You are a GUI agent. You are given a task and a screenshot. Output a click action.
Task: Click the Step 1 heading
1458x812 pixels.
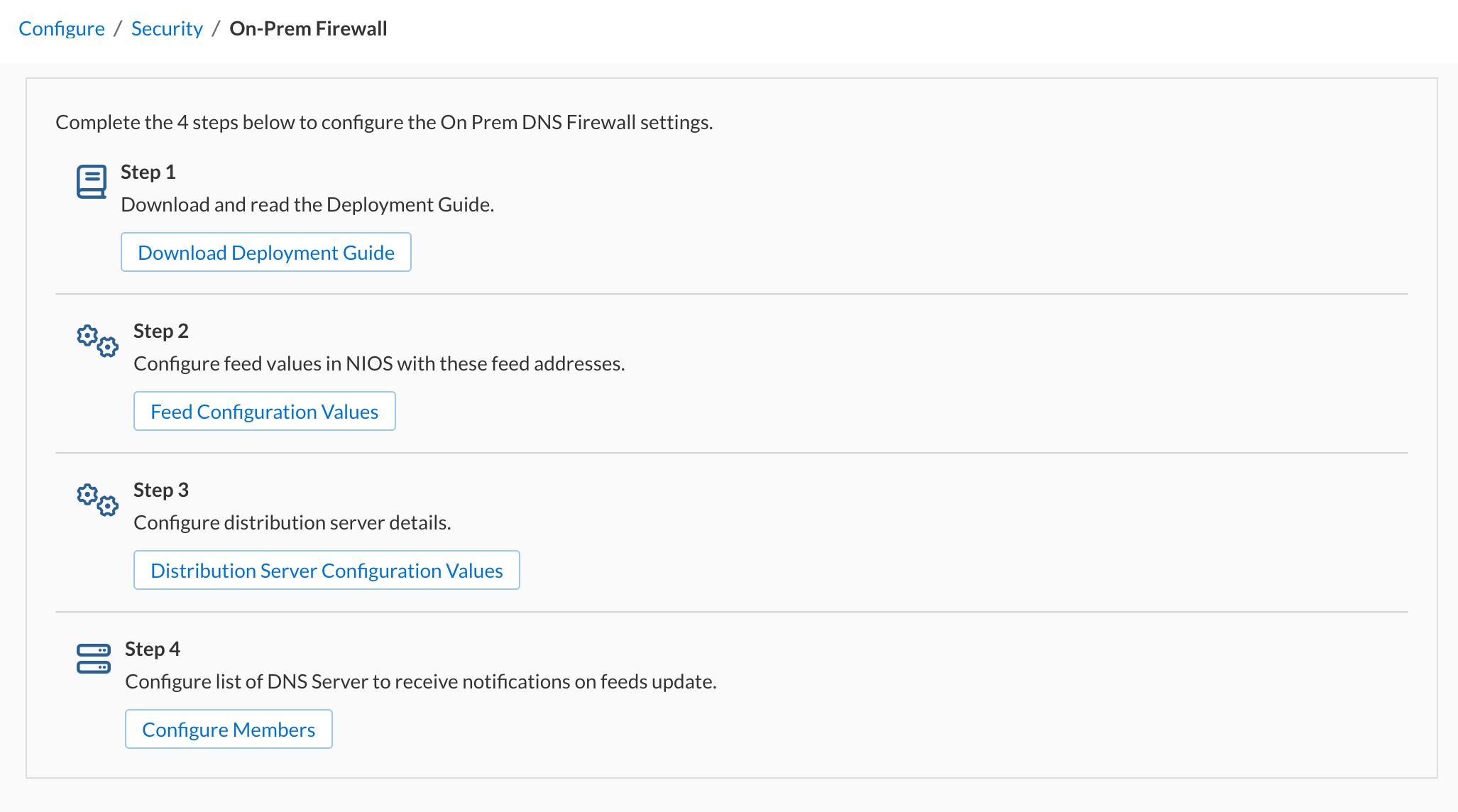148,172
